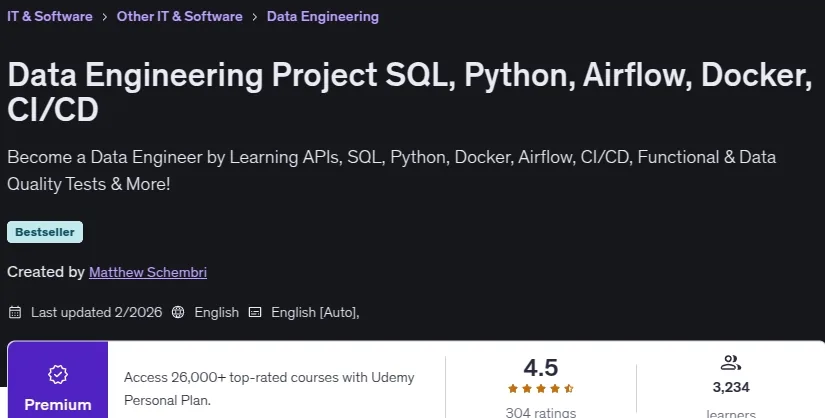Open the IT & Software breadcrumb

pyautogui.click(x=50, y=16)
